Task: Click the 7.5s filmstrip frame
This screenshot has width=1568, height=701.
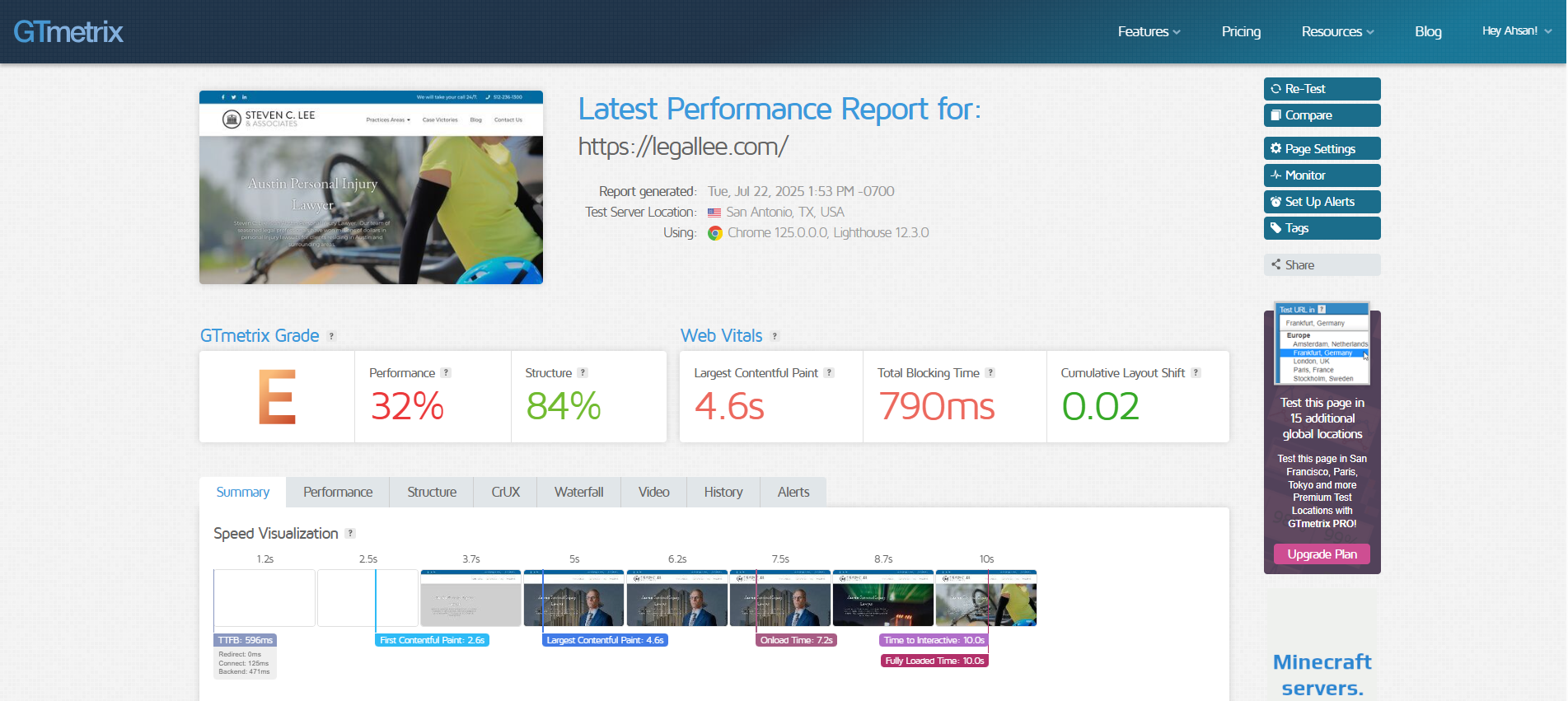Action: coord(779,598)
